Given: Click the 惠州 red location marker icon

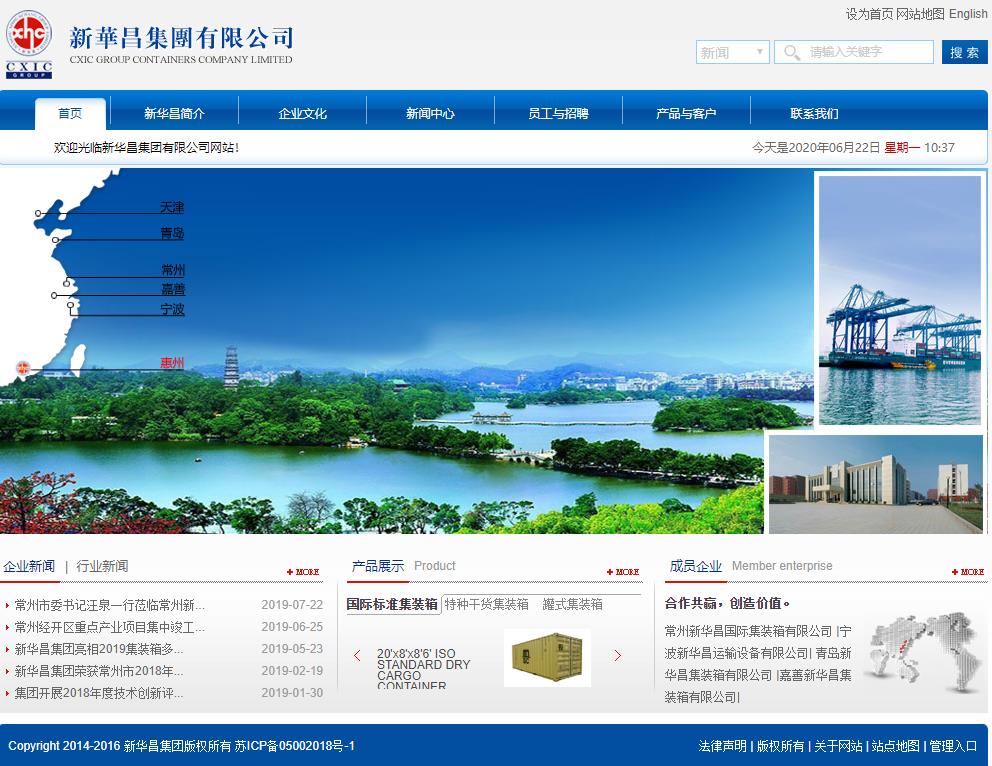Looking at the screenshot, I should click(x=23, y=367).
